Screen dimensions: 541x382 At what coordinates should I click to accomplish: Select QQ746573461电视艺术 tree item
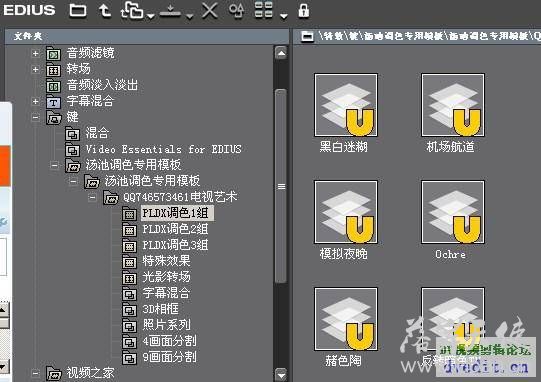pyautogui.click(x=180, y=197)
